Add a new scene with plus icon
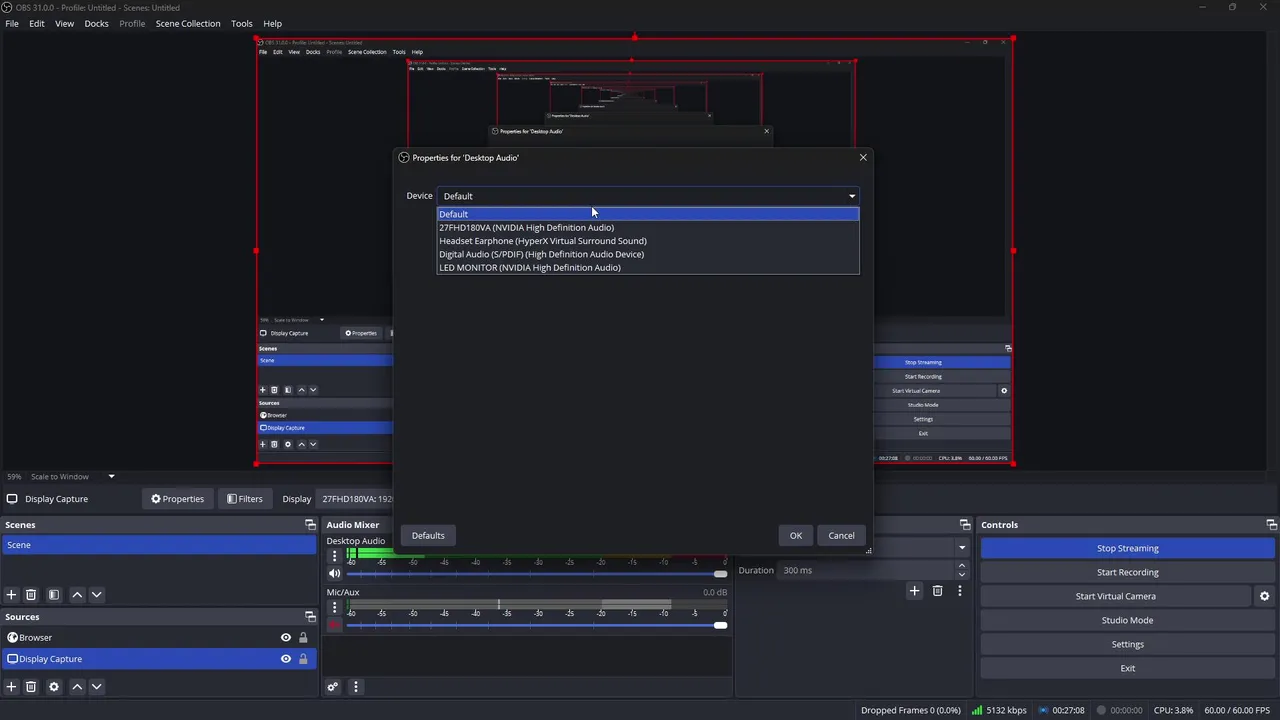The height and width of the screenshot is (720, 1280). click(12, 594)
